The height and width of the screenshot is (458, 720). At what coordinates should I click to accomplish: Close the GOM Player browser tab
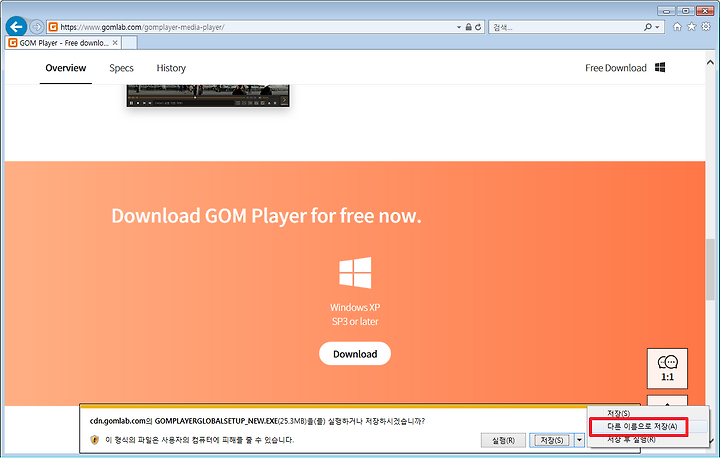tap(115, 43)
